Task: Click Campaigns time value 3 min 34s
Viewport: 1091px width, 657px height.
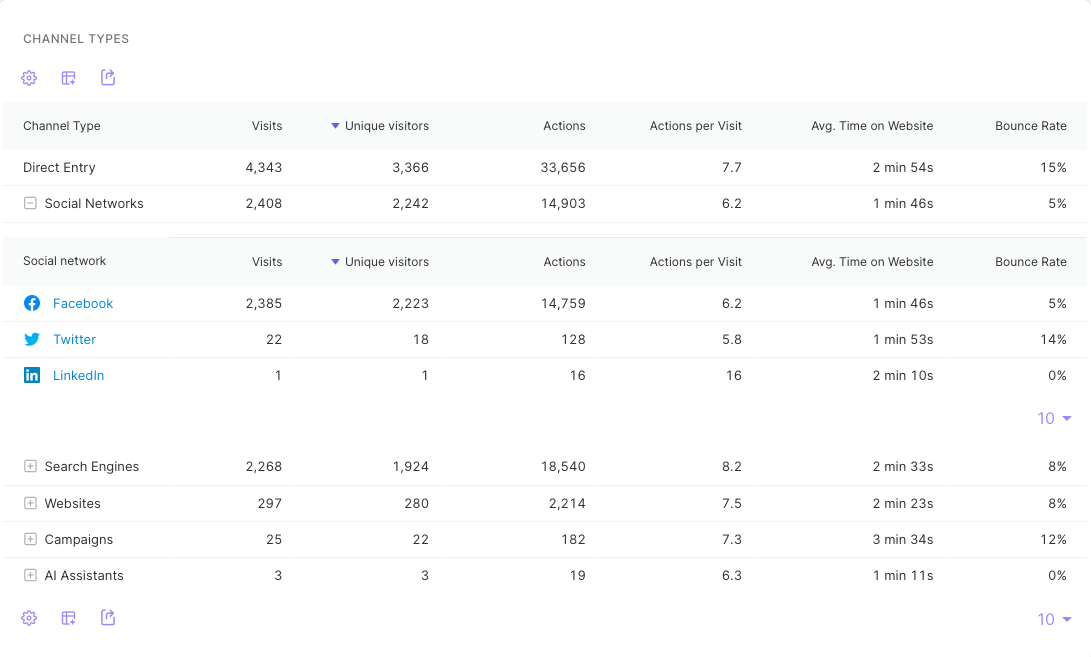Action: point(903,539)
